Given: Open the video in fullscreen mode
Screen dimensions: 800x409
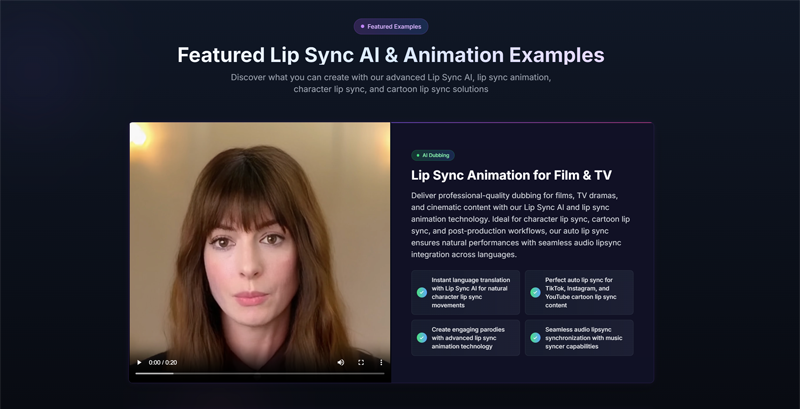Looking at the screenshot, I should click(x=361, y=363).
